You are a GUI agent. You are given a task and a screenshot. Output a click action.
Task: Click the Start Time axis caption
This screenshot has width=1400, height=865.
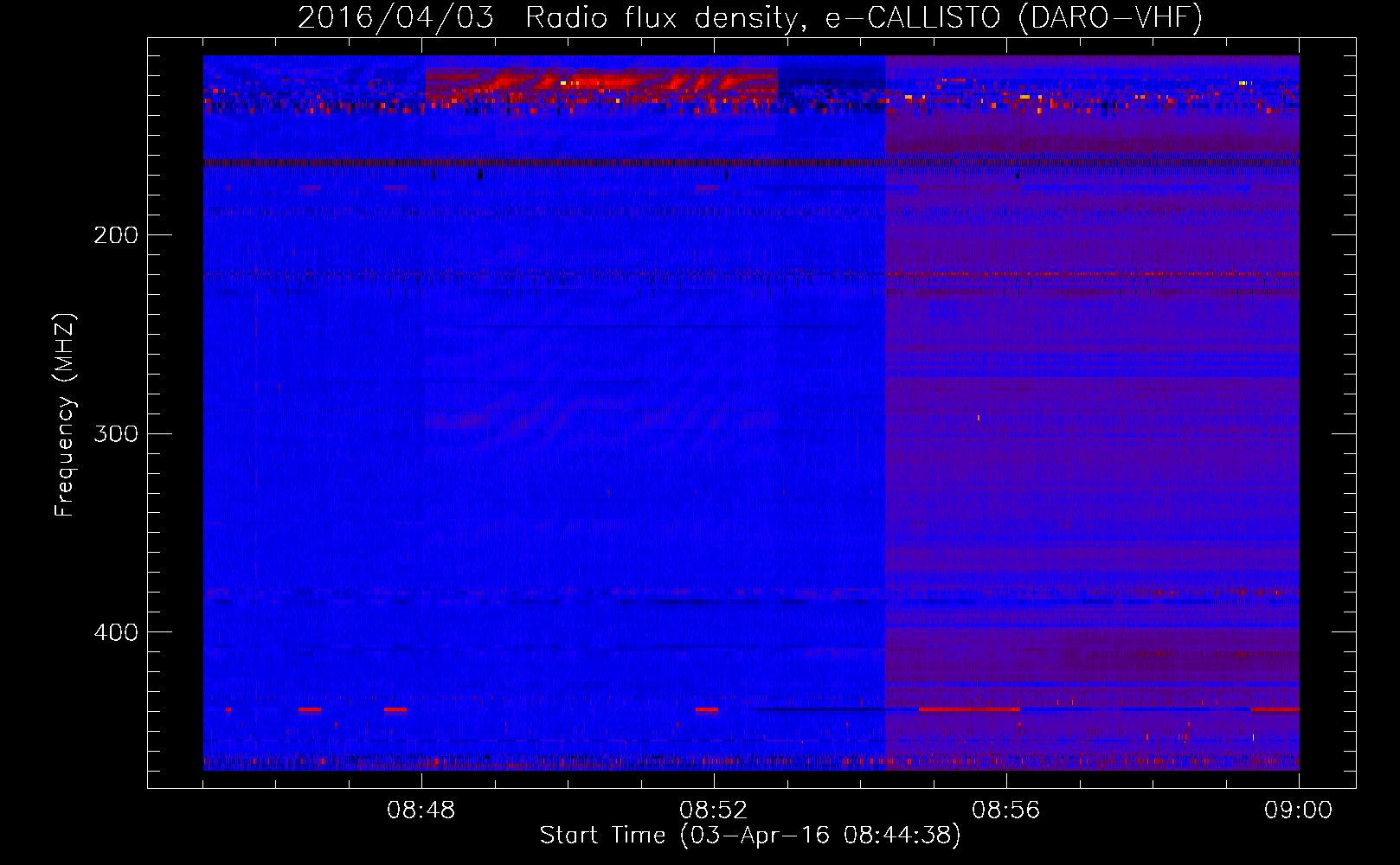click(x=750, y=836)
